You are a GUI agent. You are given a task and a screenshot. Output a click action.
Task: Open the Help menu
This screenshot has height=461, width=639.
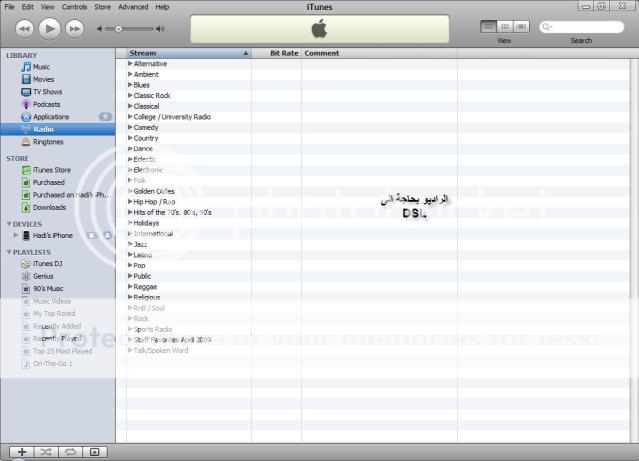pos(162,7)
